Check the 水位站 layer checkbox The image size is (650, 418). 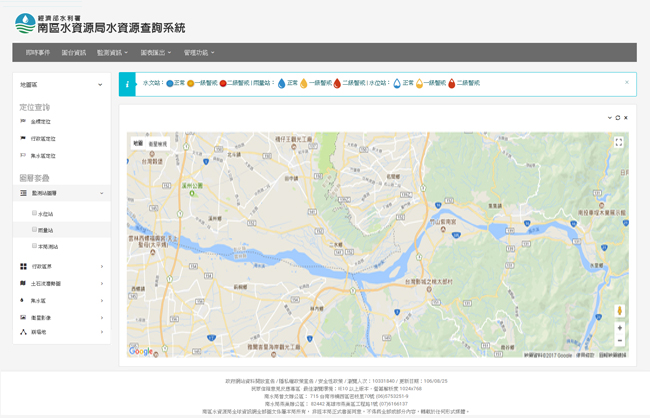coord(34,213)
